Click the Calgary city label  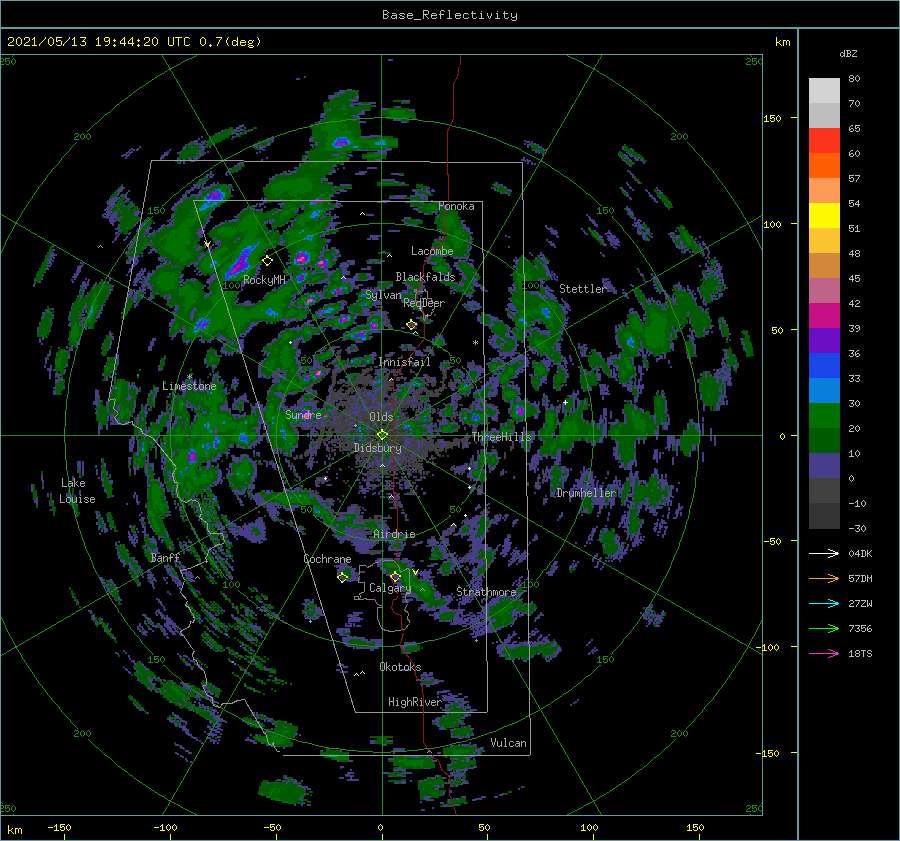[390, 588]
